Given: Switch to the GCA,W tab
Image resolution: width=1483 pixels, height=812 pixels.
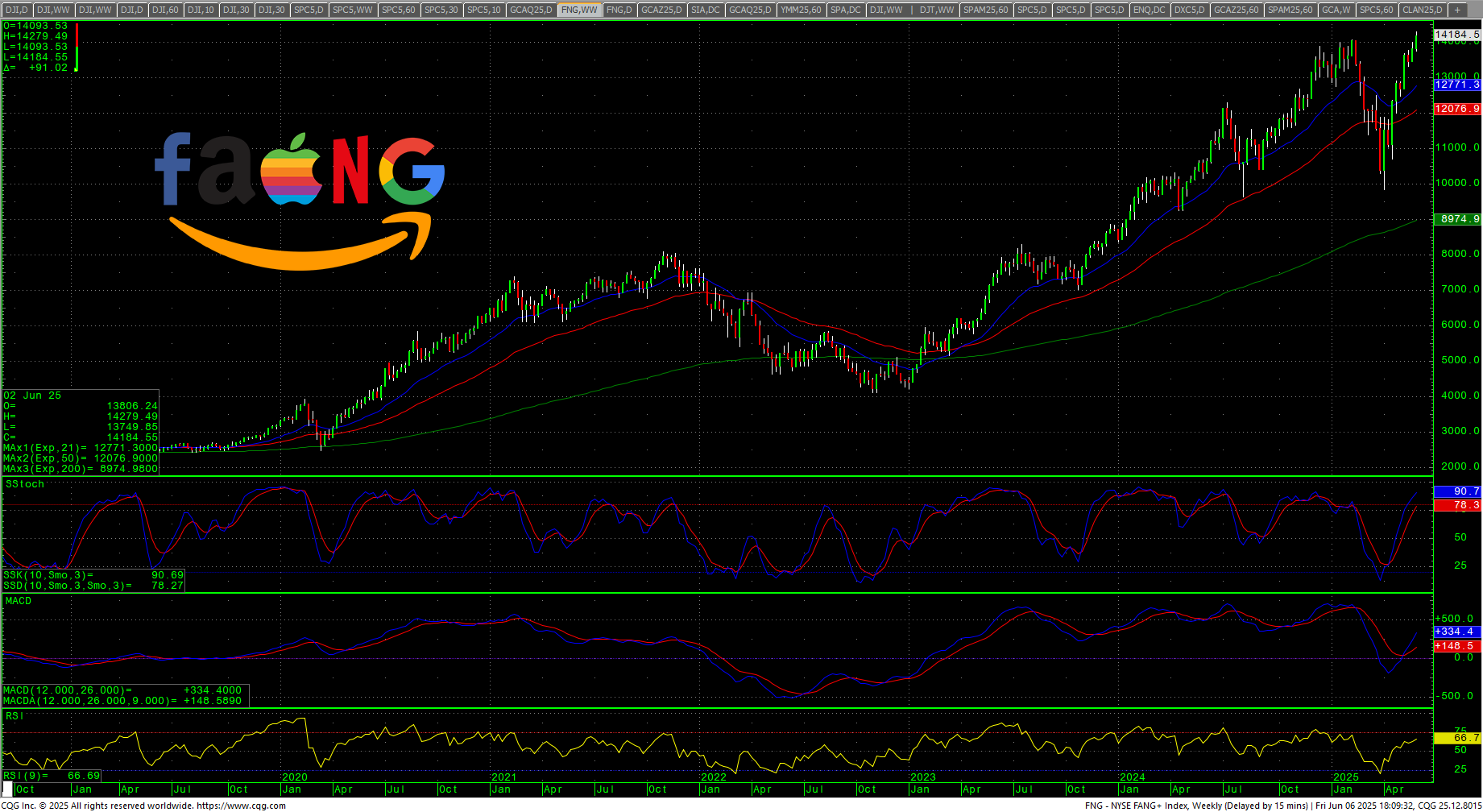Looking at the screenshot, I should coord(1336,10).
